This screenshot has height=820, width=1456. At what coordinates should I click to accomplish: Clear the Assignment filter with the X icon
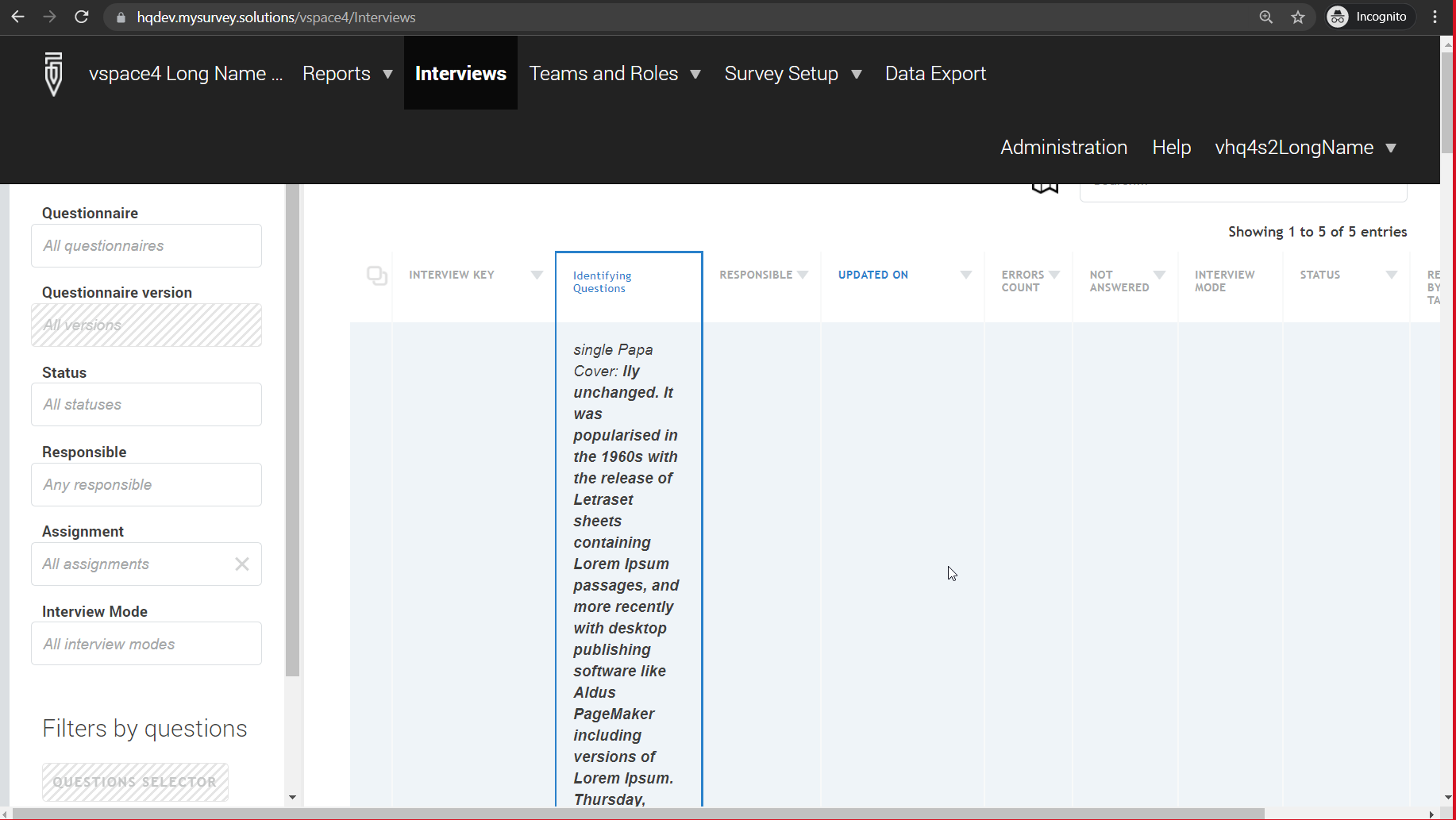click(x=242, y=564)
